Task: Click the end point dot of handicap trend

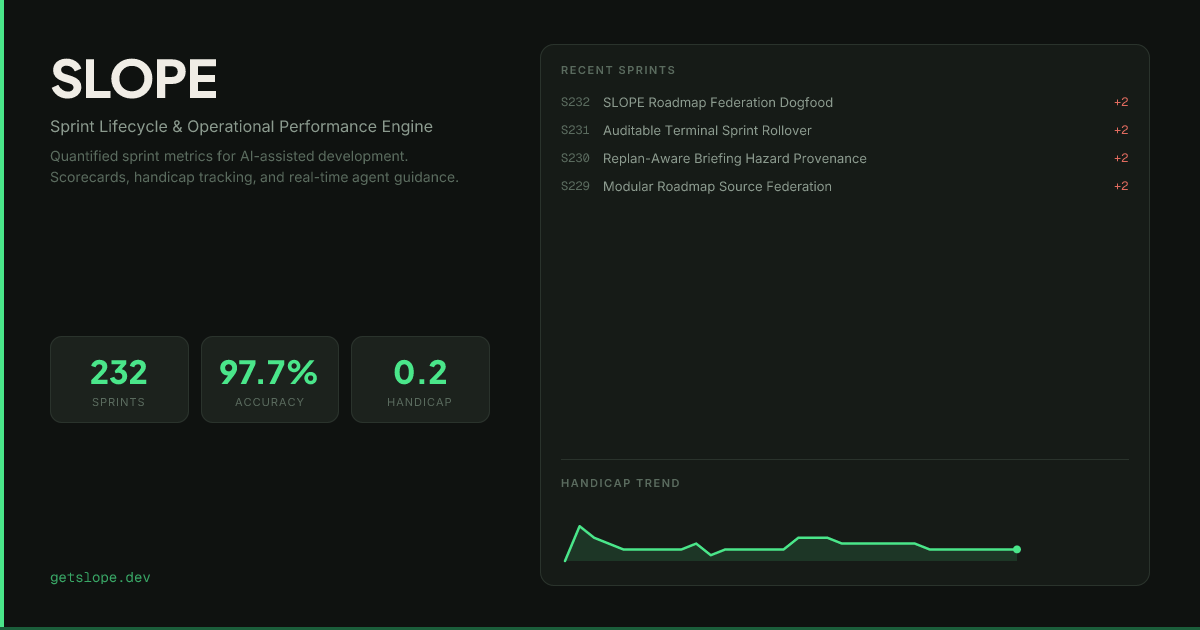Action: [x=1017, y=549]
